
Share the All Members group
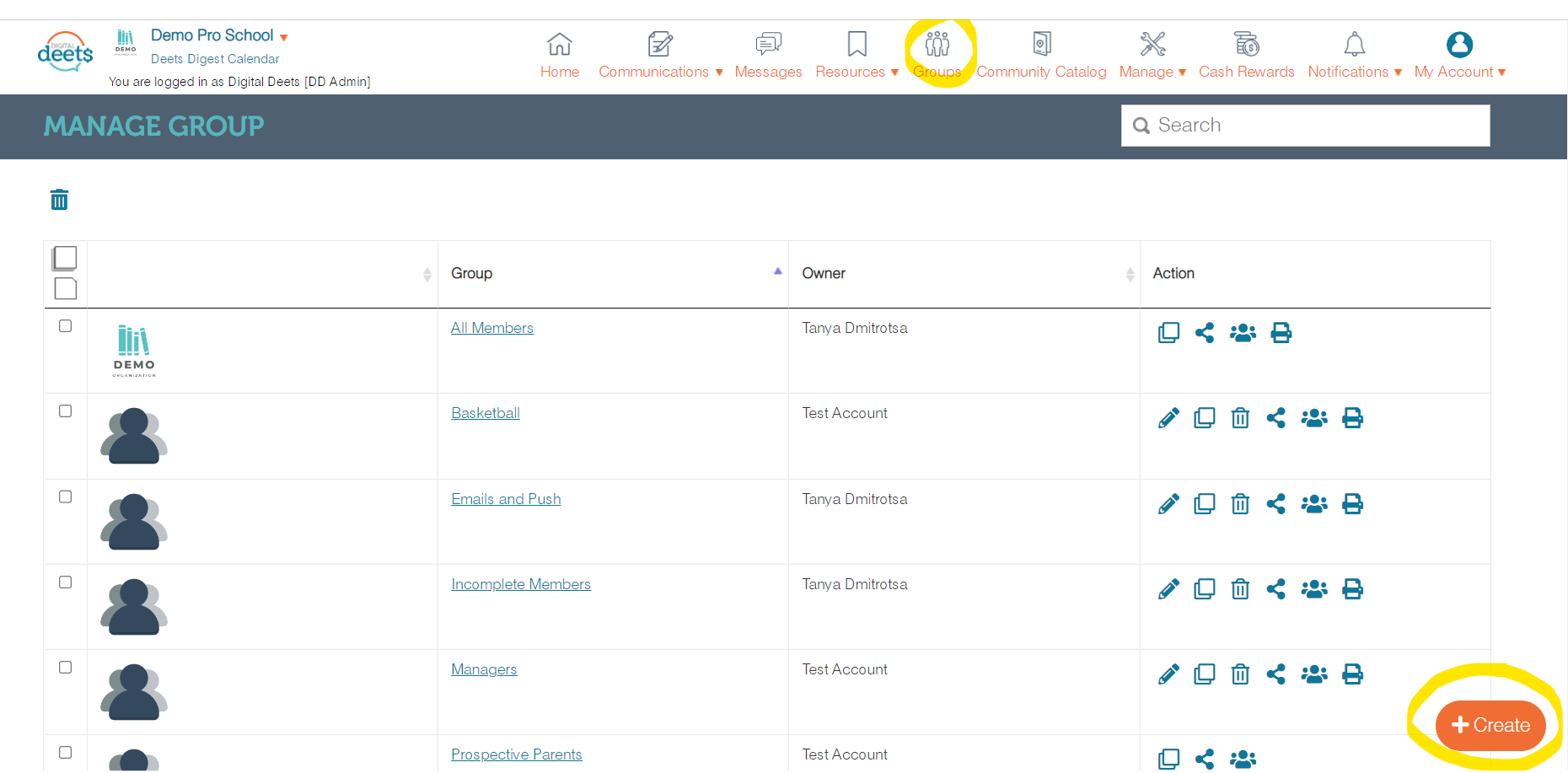click(1205, 333)
